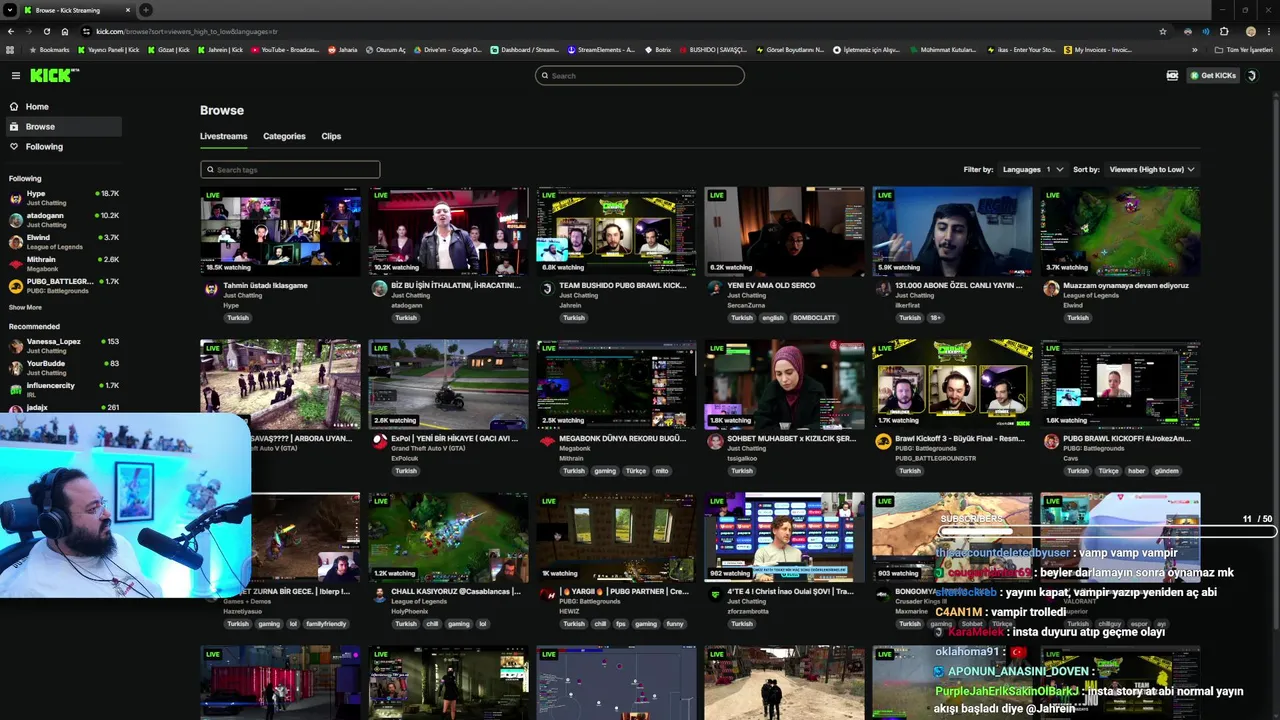The width and height of the screenshot is (1280, 720).
Task: Open the browser Extensions puzzle icon
Action: (x=1224, y=31)
